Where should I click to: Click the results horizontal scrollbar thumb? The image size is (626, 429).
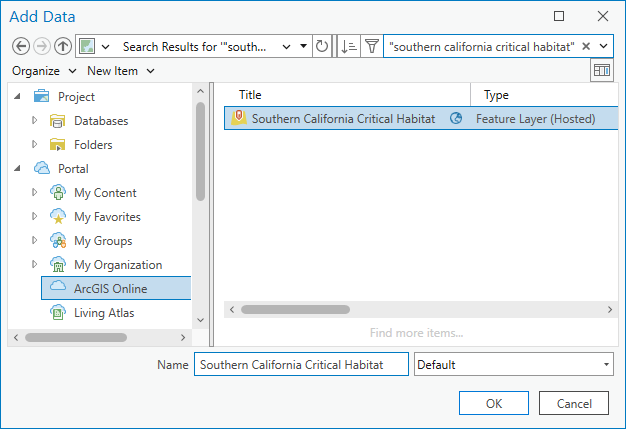tap(295, 309)
